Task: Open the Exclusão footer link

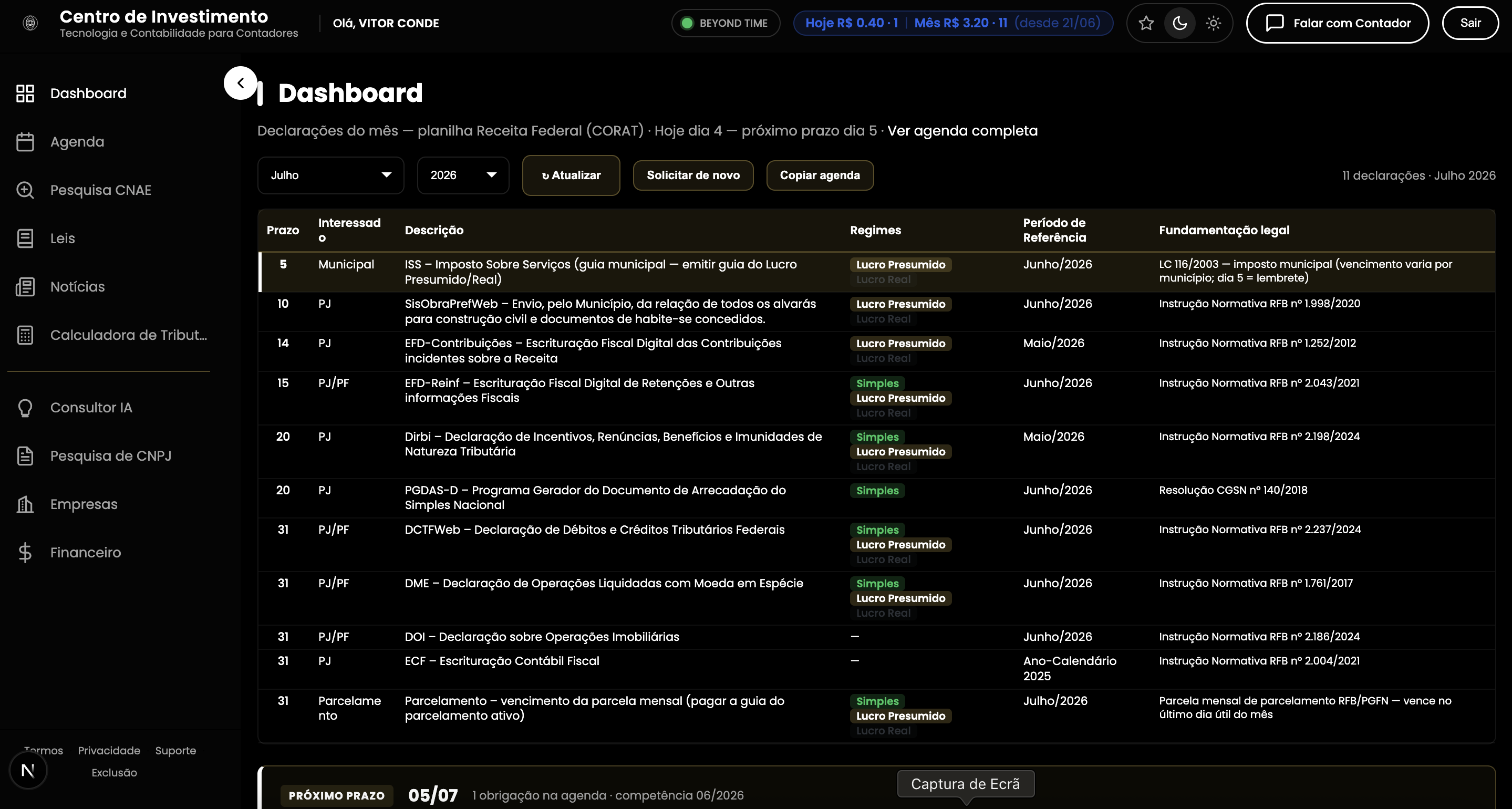Action: (x=114, y=773)
